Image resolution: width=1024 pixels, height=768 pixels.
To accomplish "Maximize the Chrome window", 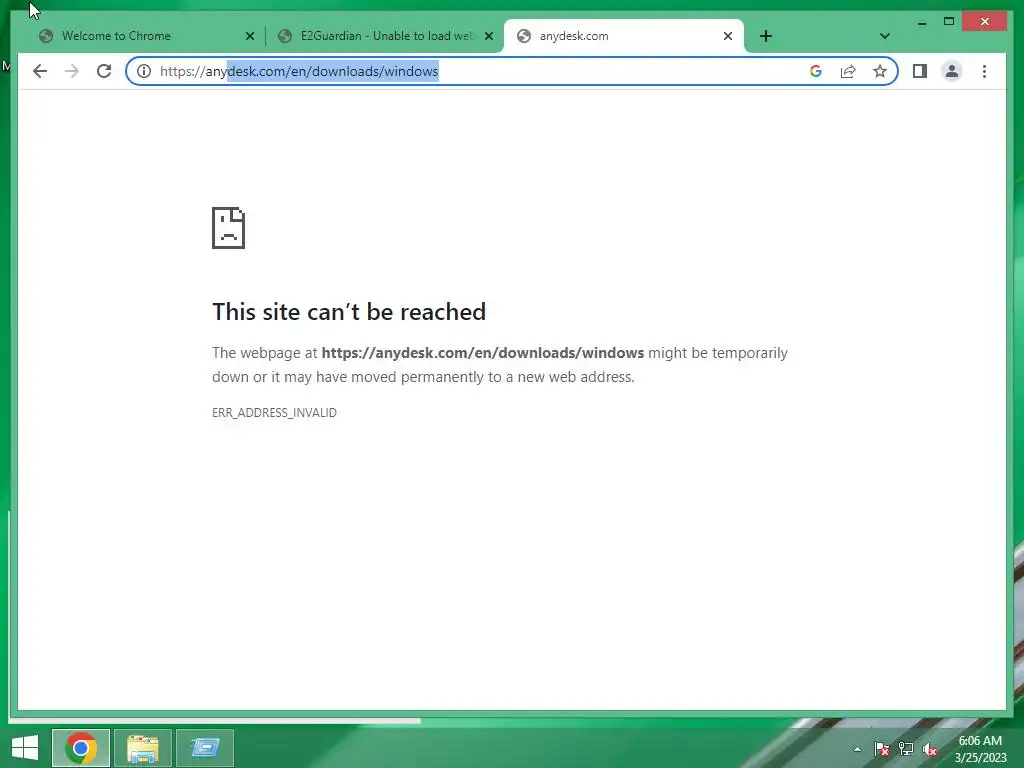I will 949,22.
